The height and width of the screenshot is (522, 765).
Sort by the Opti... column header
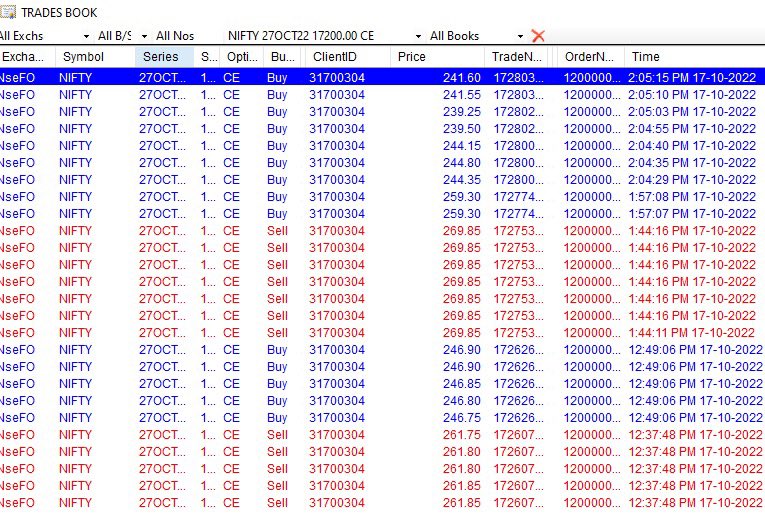(242, 57)
